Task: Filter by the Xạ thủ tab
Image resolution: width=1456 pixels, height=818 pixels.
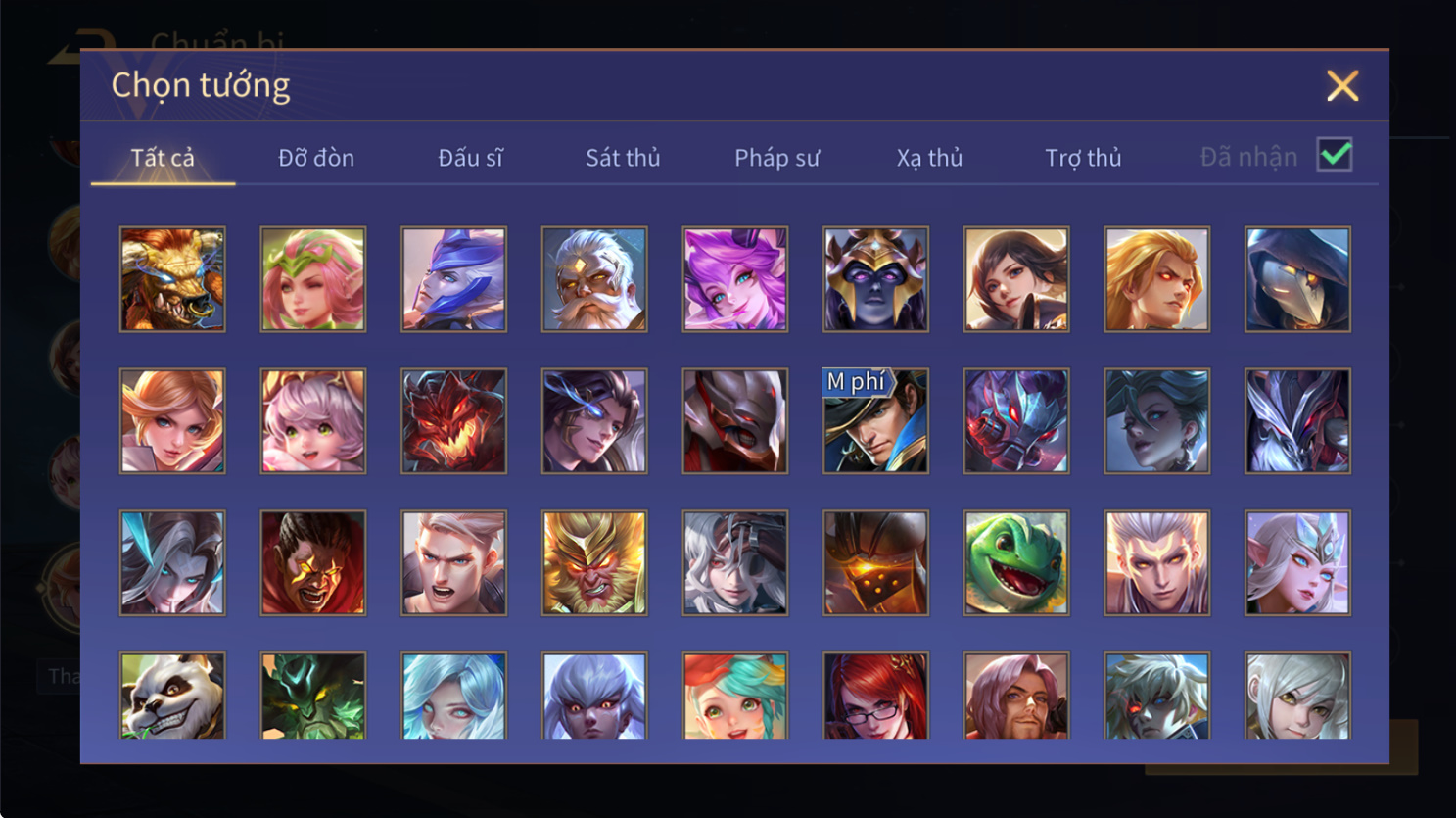Action: 929,158
